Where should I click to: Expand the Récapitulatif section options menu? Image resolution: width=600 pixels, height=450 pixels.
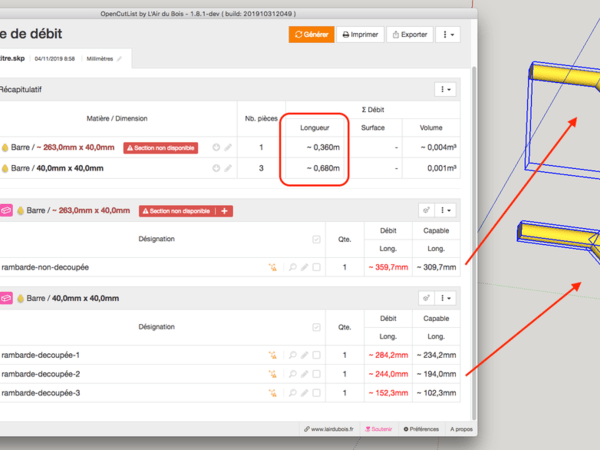pyautogui.click(x=446, y=89)
